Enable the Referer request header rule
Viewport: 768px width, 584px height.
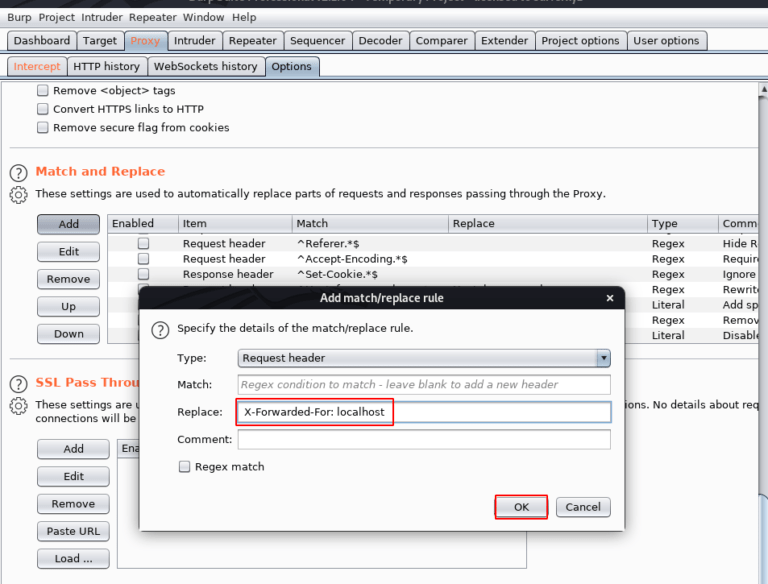(x=144, y=243)
